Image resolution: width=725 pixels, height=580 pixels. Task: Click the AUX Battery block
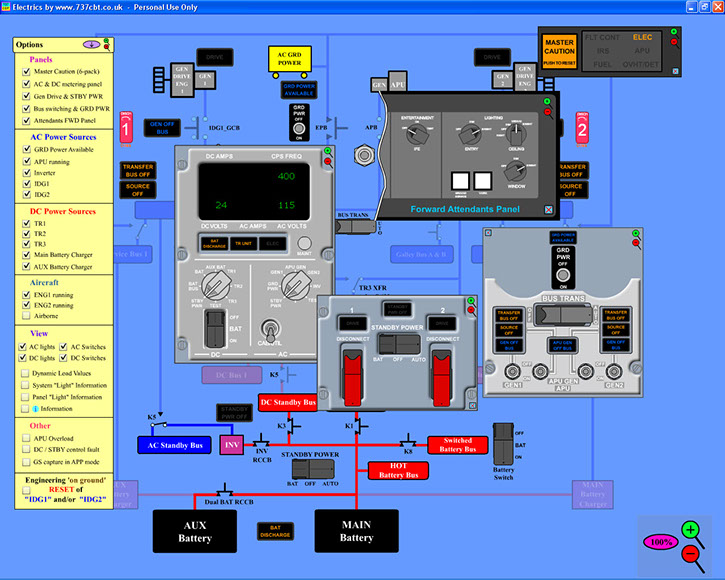195,531
